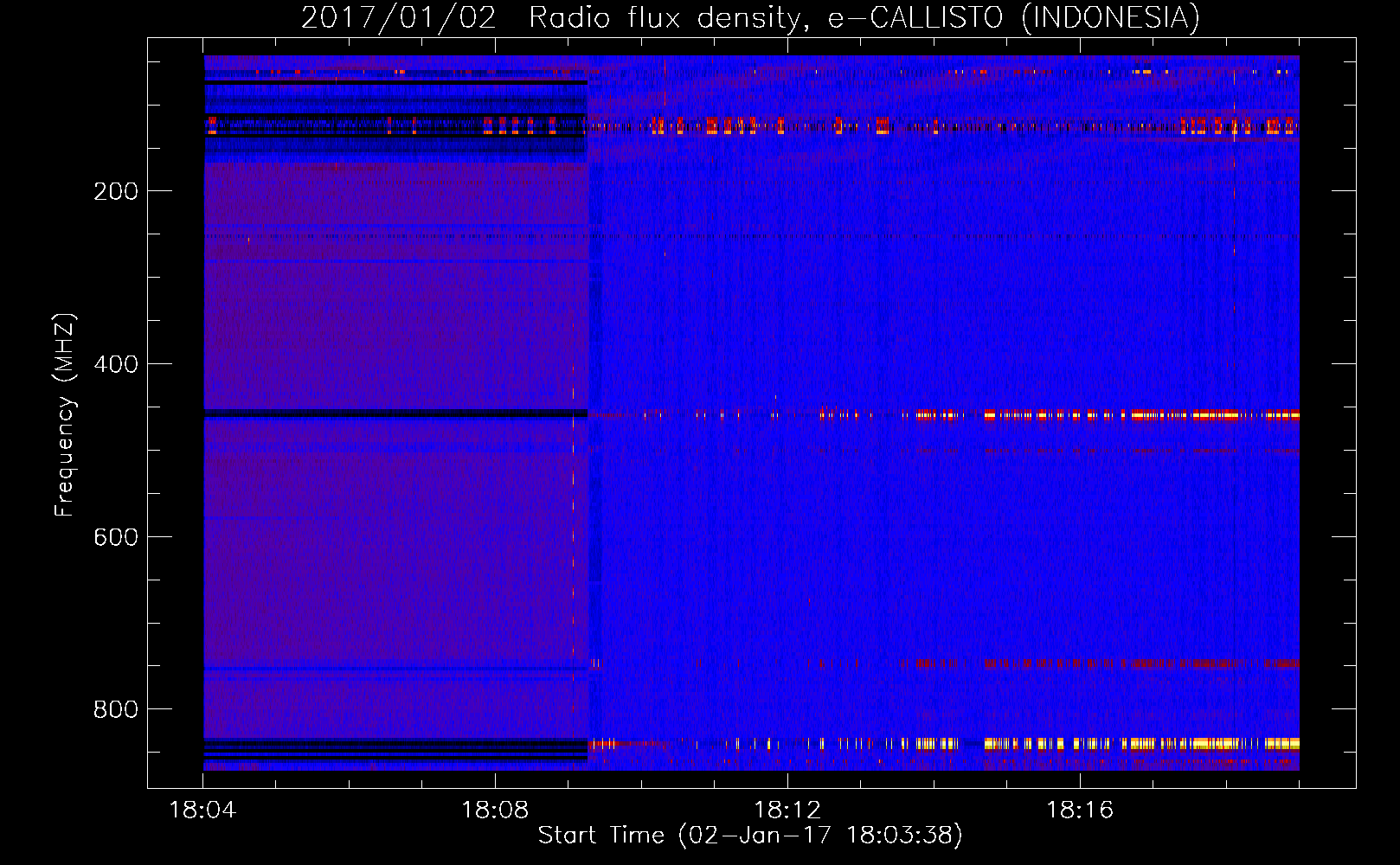The width and height of the screenshot is (1400, 865).
Task: Click the 800 frequency tick label
Action: [x=116, y=709]
